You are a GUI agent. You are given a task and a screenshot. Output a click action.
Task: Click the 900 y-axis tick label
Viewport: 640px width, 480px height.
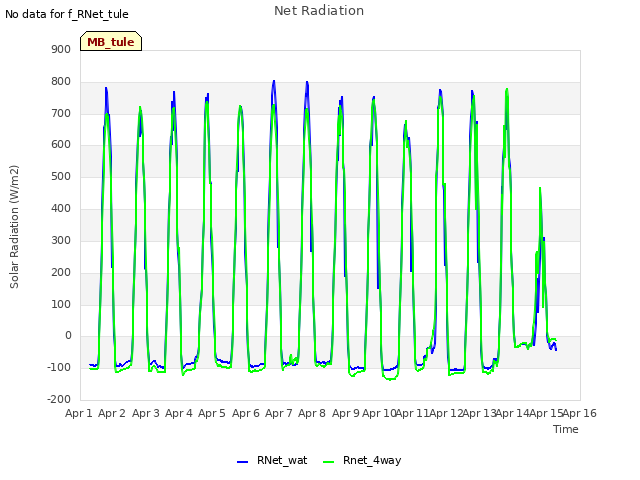(61, 49)
